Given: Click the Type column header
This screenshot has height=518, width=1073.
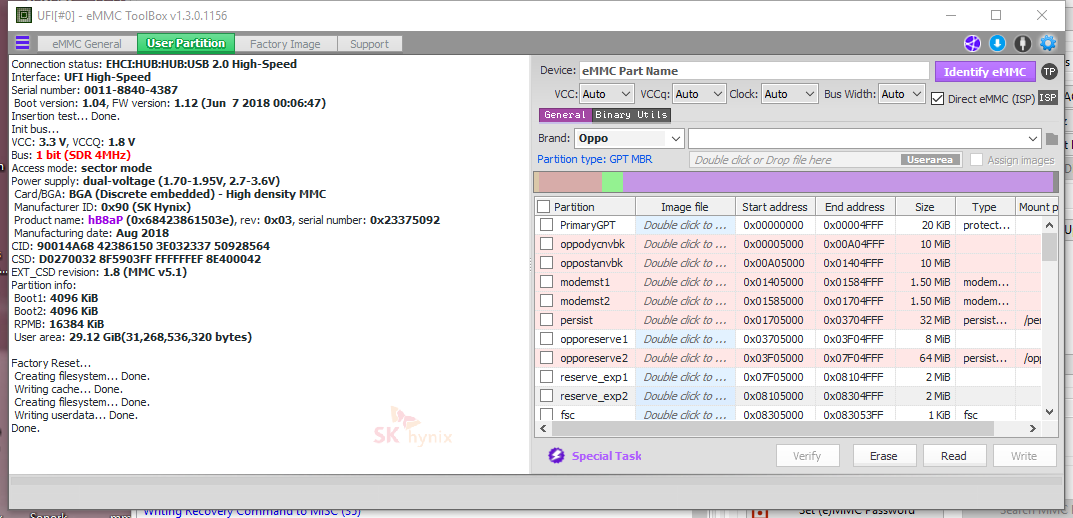Looking at the screenshot, I should point(984,207).
